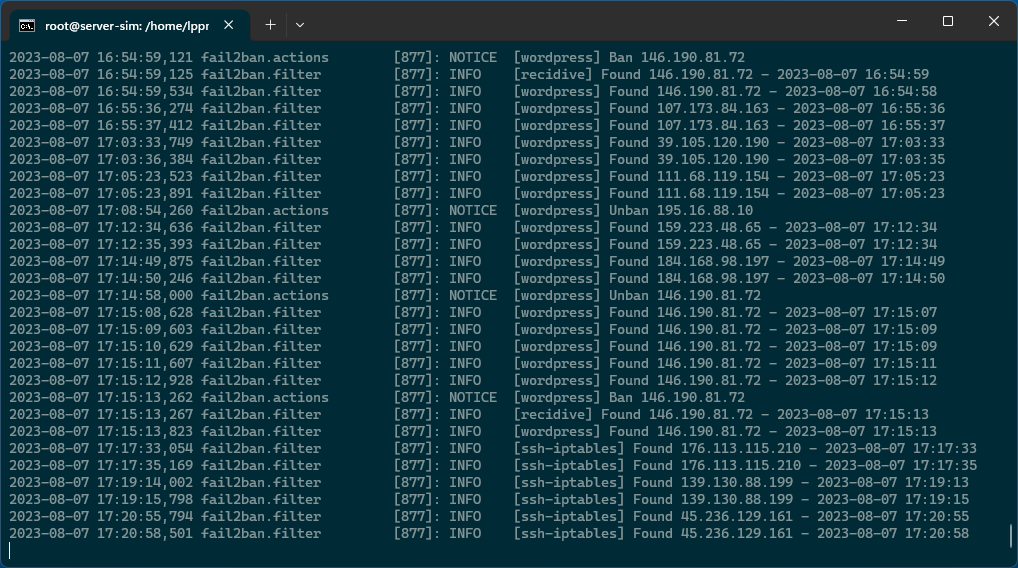Viewport: 1018px width, 568px height.
Task: Minimize the terminal window
Action: click(900, 22)
